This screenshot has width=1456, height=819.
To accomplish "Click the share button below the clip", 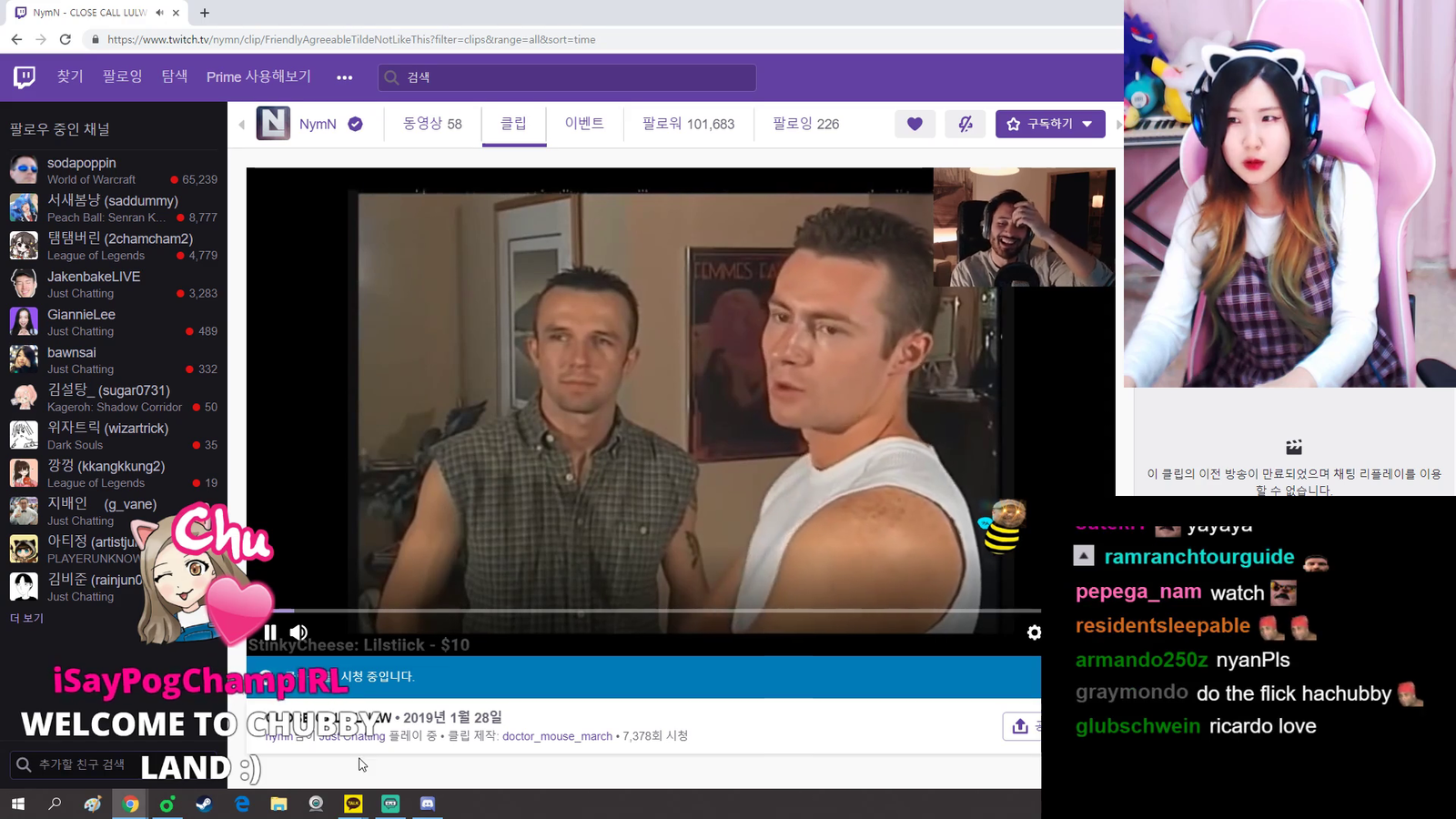I will pos(1021,725).
